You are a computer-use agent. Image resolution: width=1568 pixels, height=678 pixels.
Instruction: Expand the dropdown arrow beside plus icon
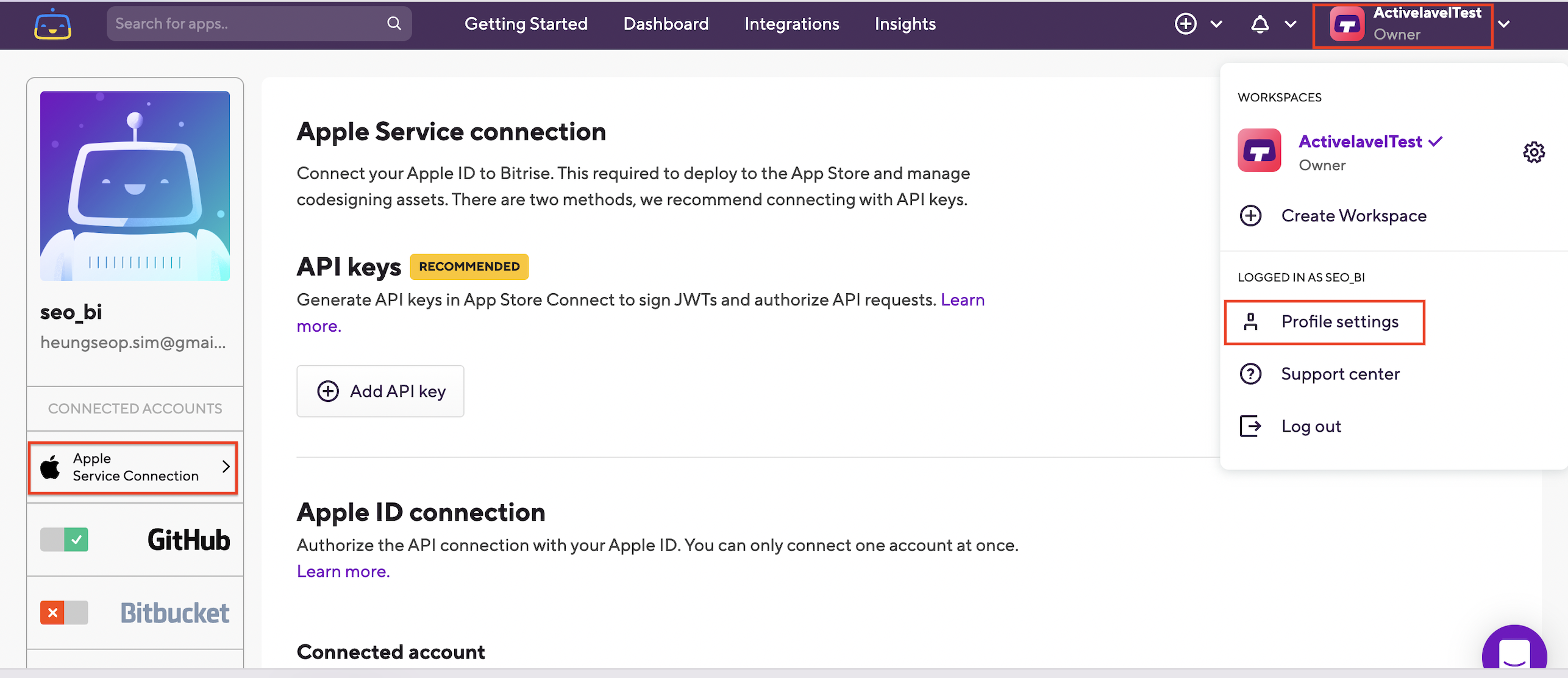pos(1216,24)
